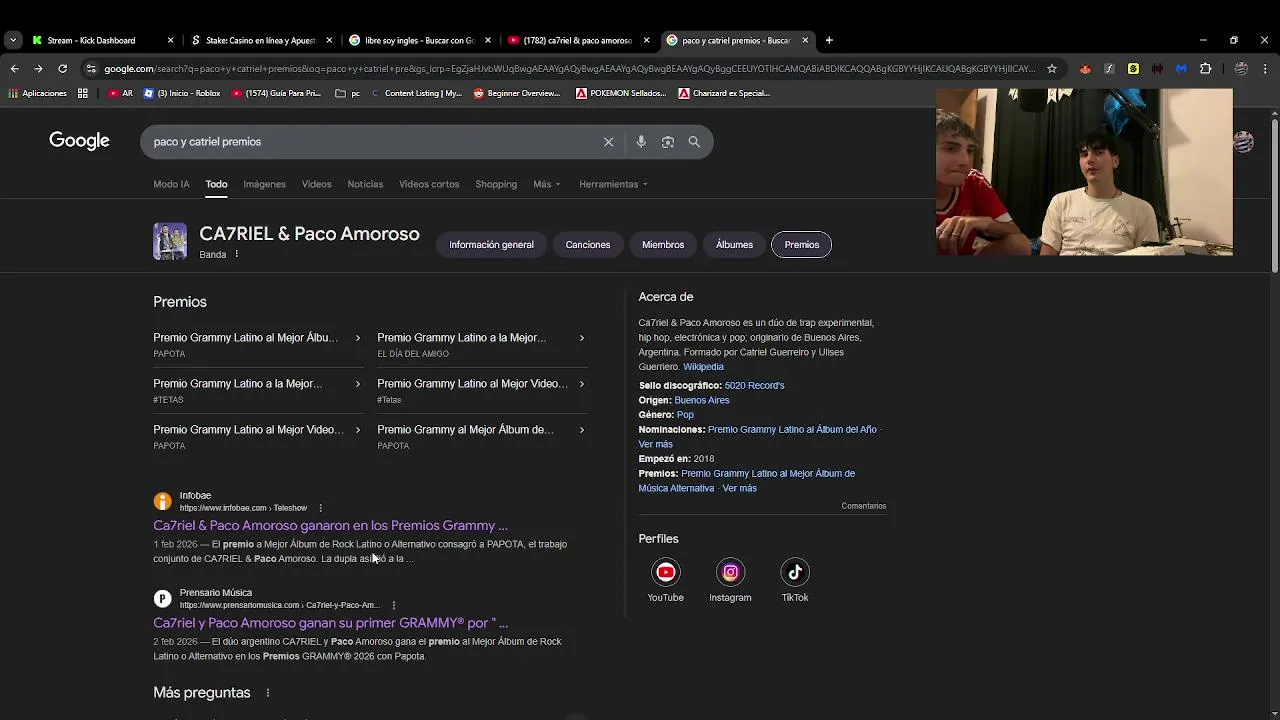The height and width of the screenshot is (720, 1280).
Task: Select the Noticias search tab
Action: pos(365,184)
